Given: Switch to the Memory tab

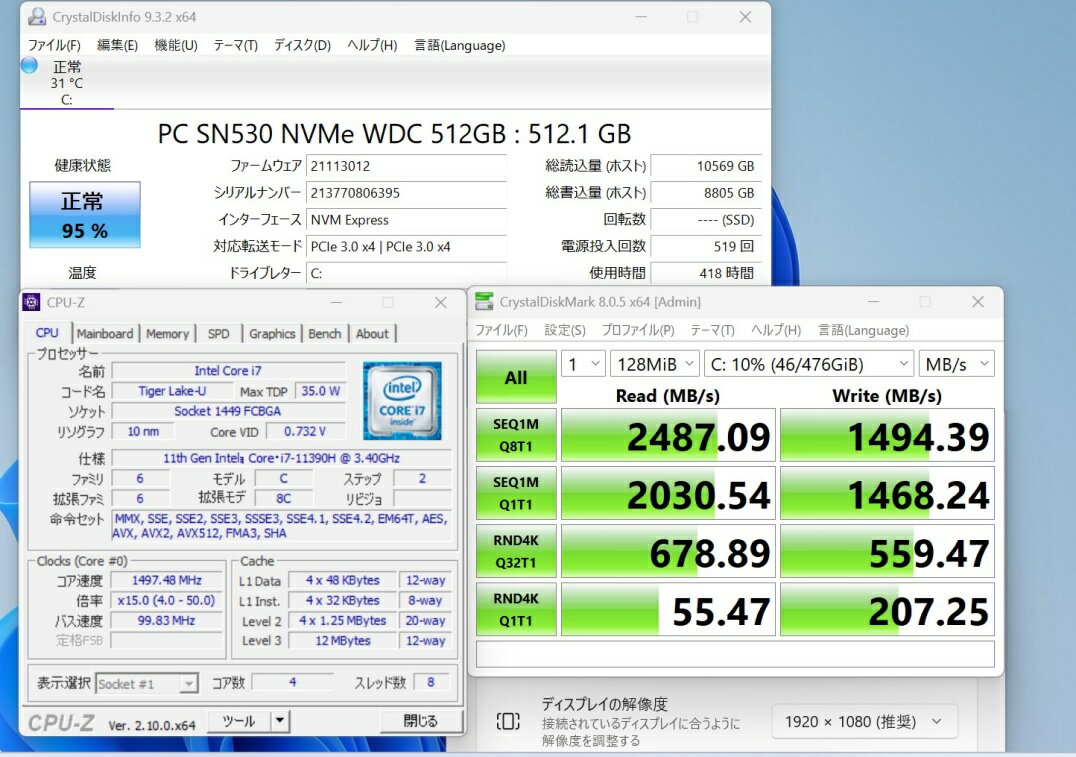Looking at the screenshot, I should pos(167,334).
